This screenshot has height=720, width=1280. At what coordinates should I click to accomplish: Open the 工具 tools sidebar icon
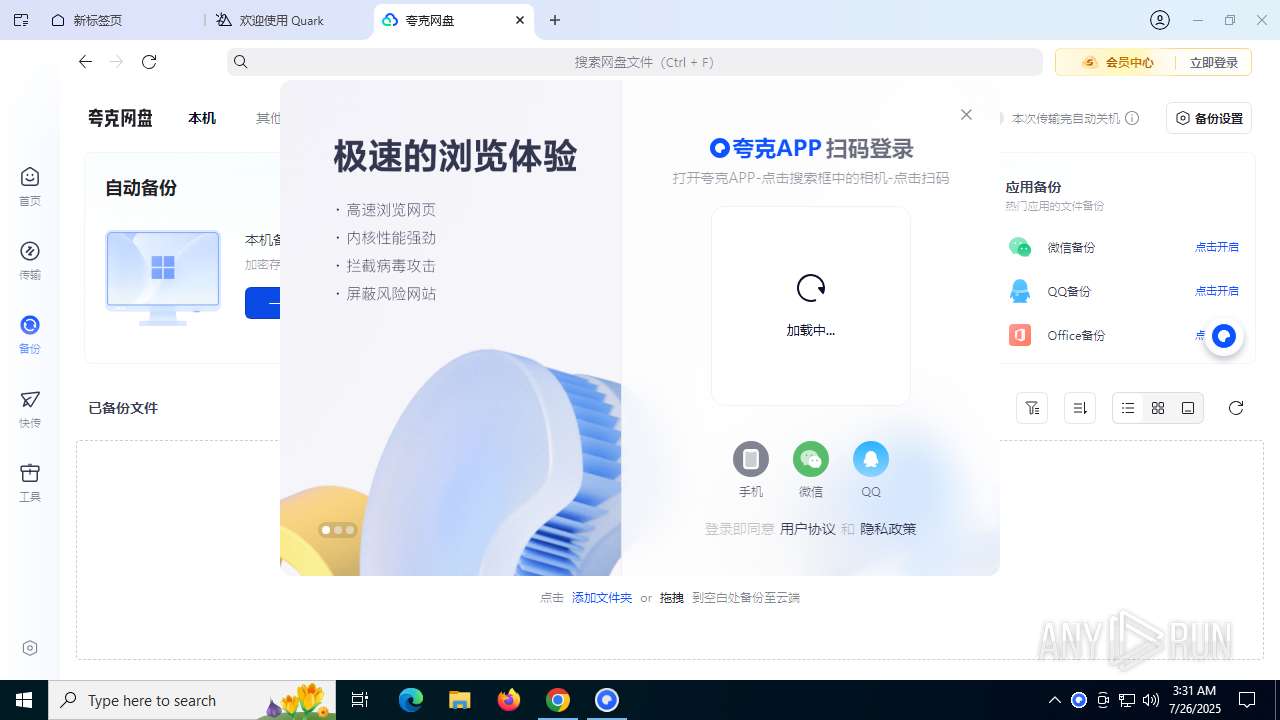[30, 482]
